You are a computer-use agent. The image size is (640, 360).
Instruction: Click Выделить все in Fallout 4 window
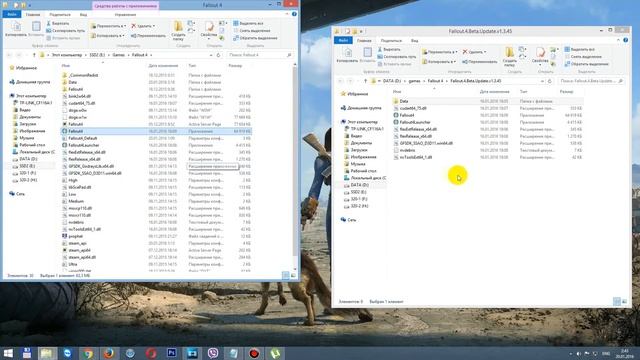249,23
